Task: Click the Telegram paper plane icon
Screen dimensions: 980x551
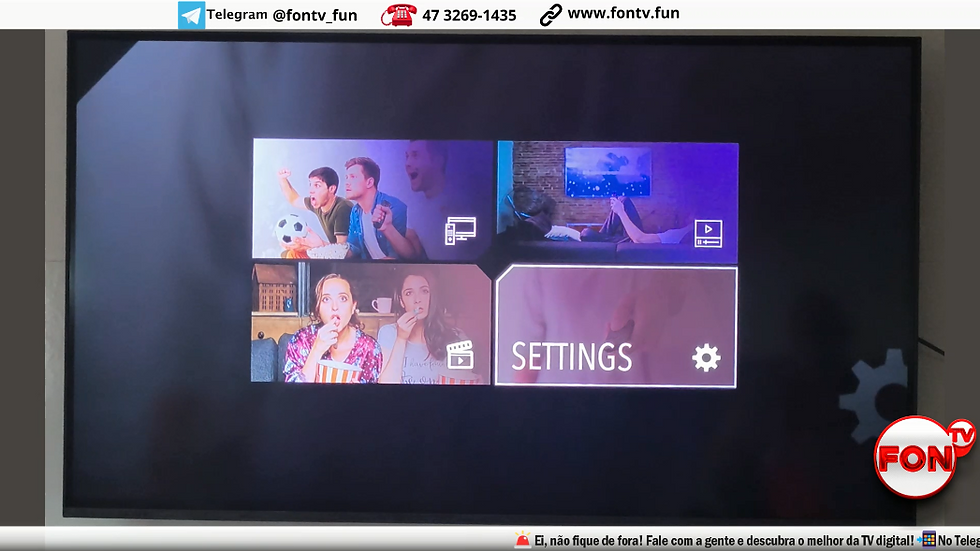Action: pyautogui.click(x=191, y=15)
